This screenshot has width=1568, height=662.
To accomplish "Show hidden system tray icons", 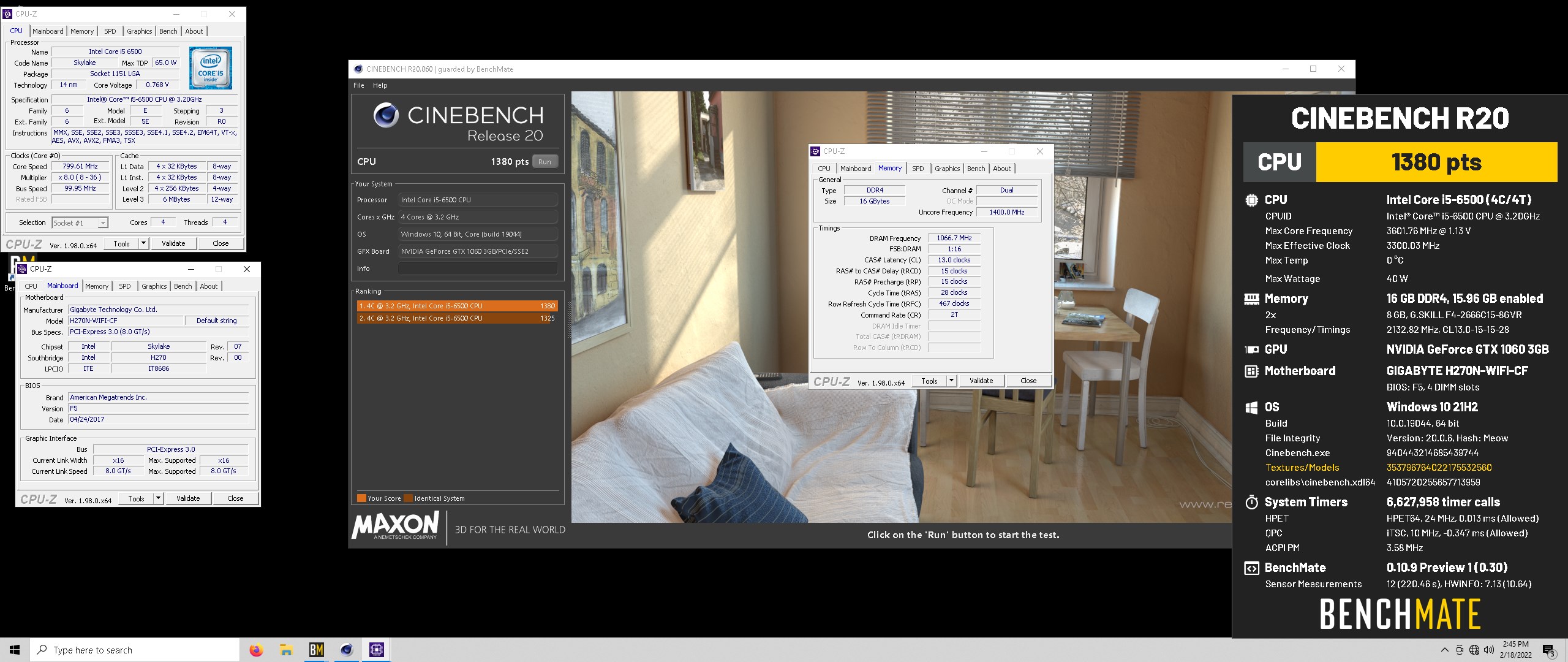I will click(1445, 650).
